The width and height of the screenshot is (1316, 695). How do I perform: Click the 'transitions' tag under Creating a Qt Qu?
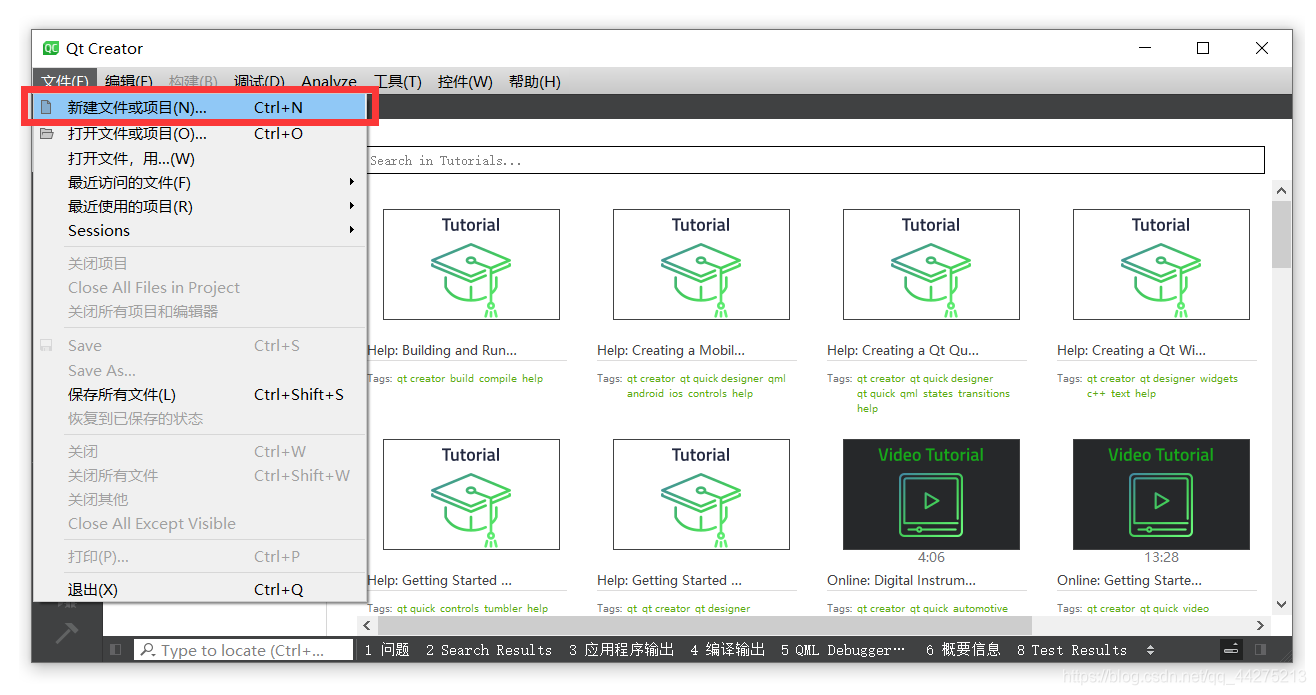coord(983,394)
